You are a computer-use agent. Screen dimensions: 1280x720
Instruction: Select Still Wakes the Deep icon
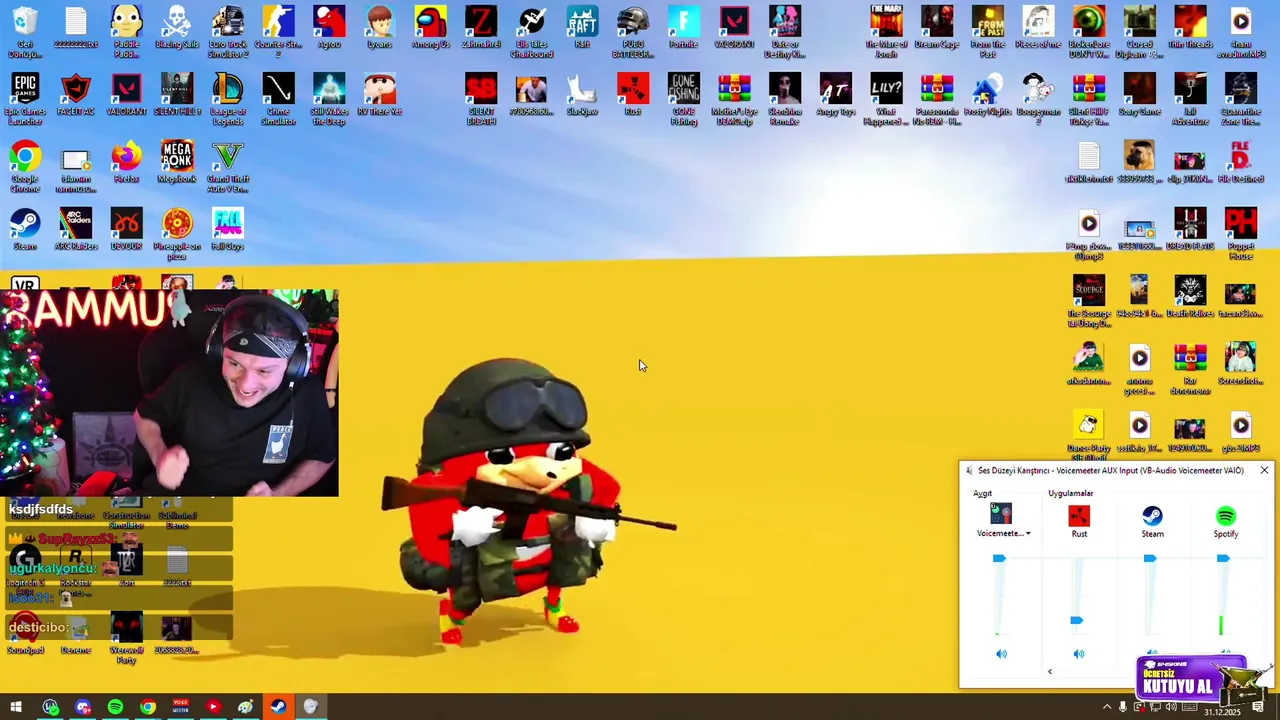(329, 99)
